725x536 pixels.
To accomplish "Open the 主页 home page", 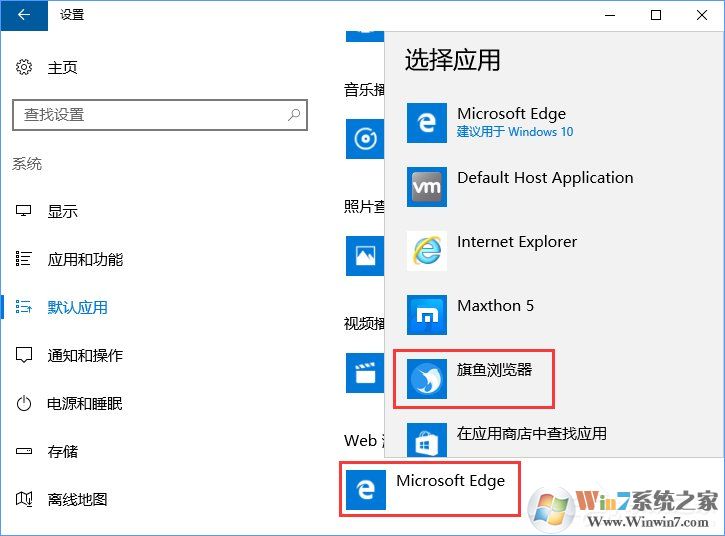I will click(62, 68).
